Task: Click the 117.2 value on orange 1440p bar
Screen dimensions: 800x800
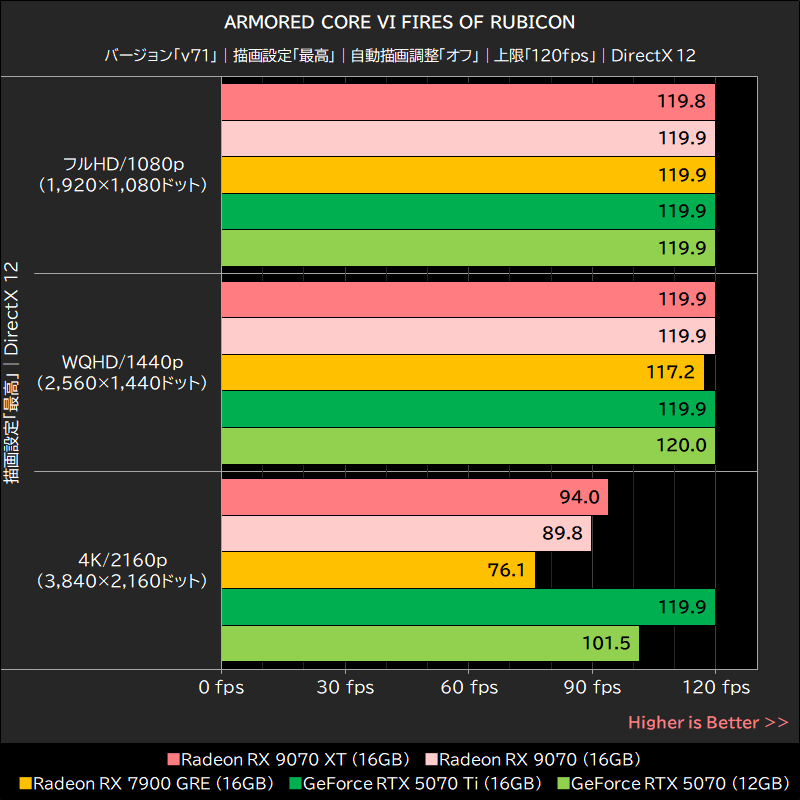Action: coord(670,372)
